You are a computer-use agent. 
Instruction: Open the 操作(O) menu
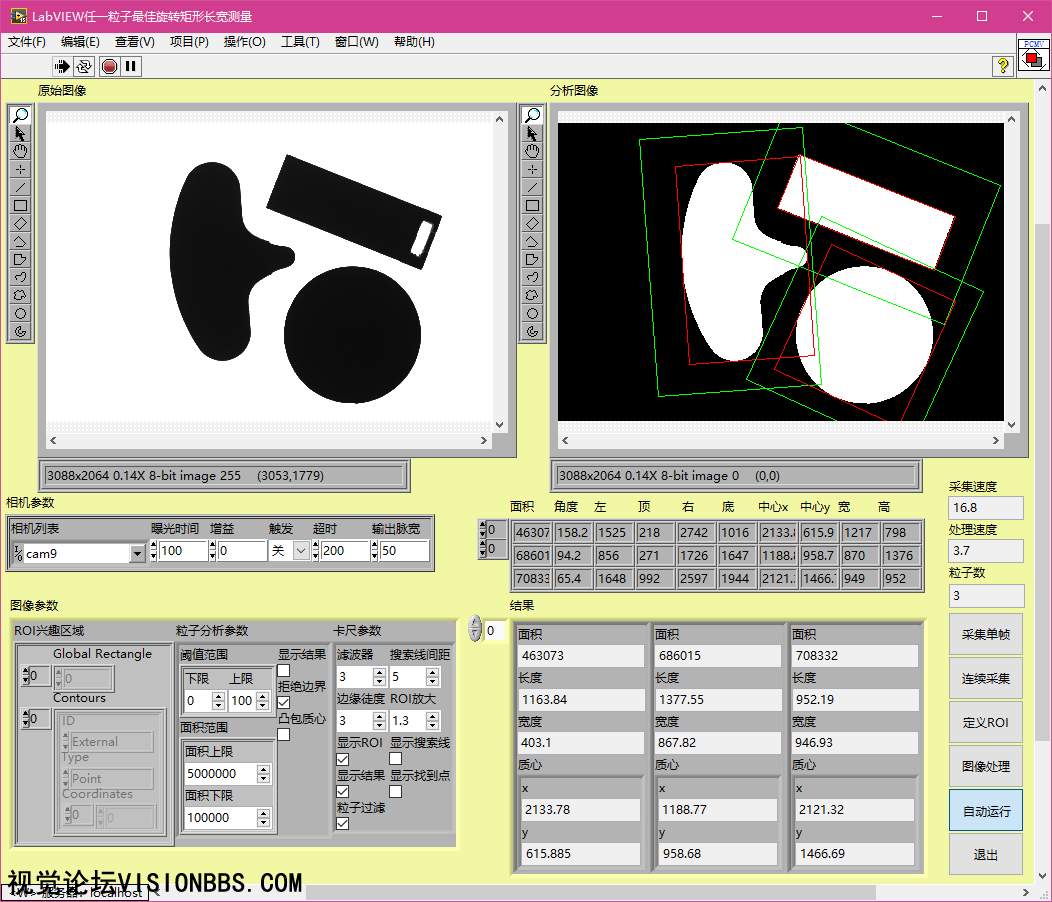[244, 42]
